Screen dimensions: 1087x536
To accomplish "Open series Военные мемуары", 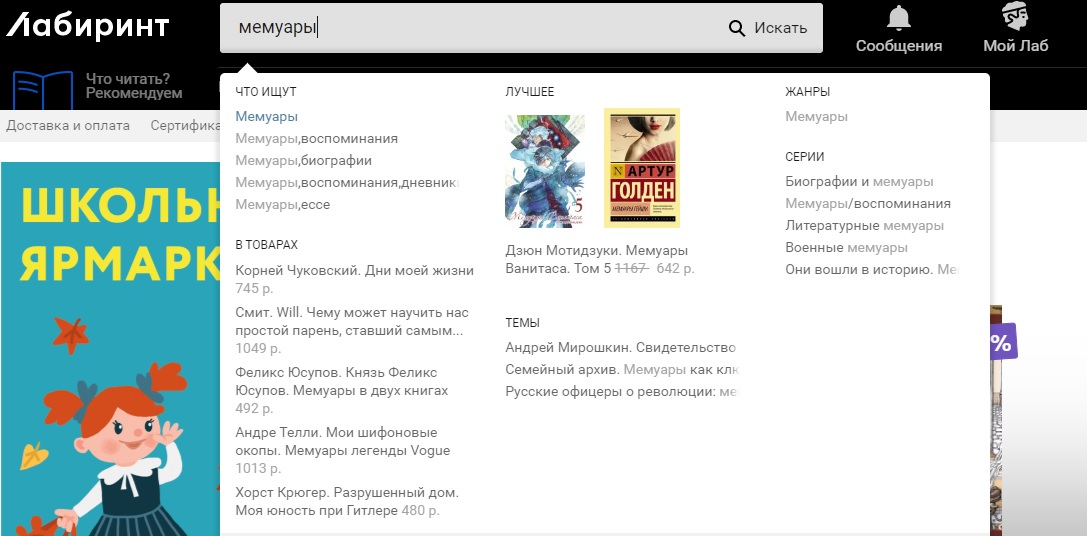I will pos(846,248).
